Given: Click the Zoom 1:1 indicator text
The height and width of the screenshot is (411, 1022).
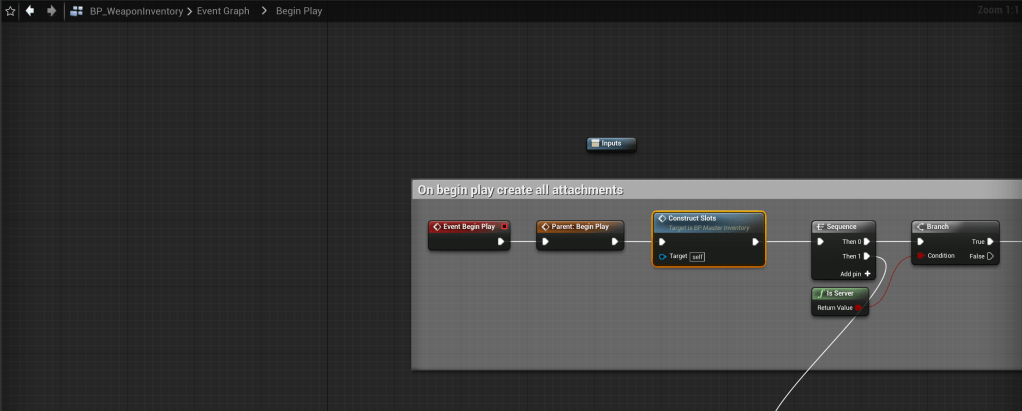Looking at the screenshot, I should tap(997, 10).
